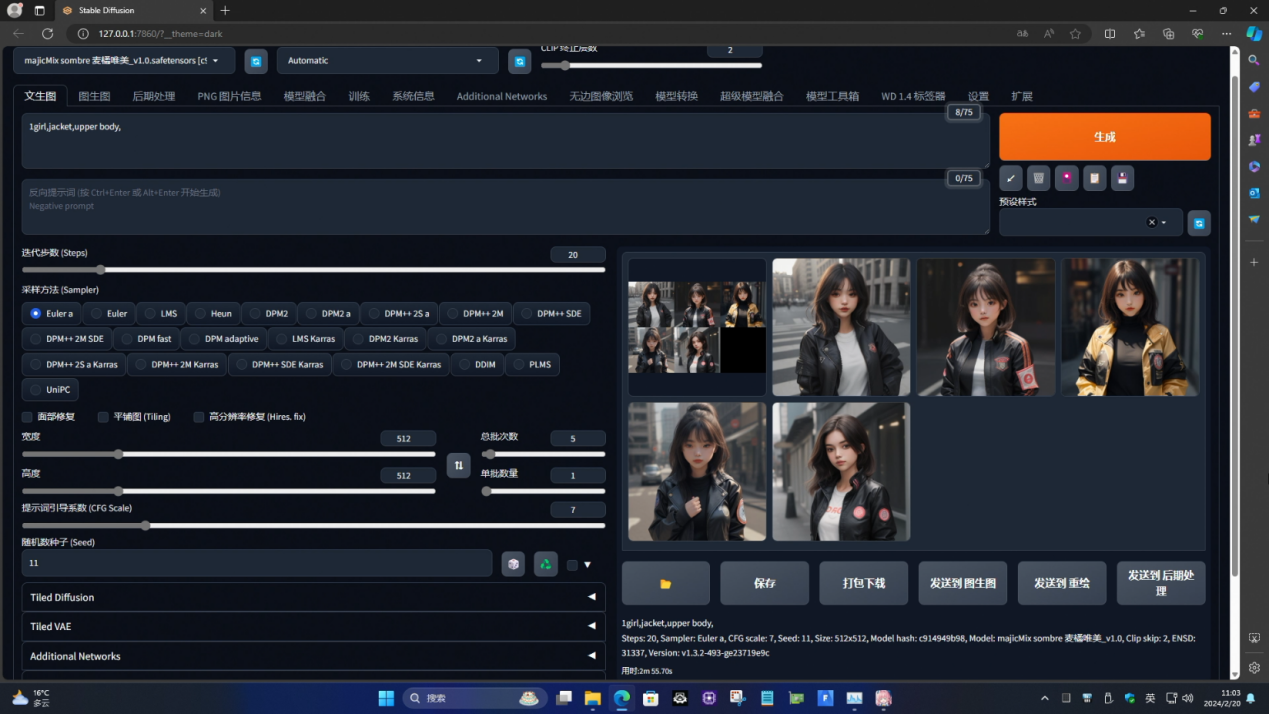The width and height of the screenshot is (1269, 714).
Task: Open the PNG 图片信息 tab
Action: coord(229,96)
